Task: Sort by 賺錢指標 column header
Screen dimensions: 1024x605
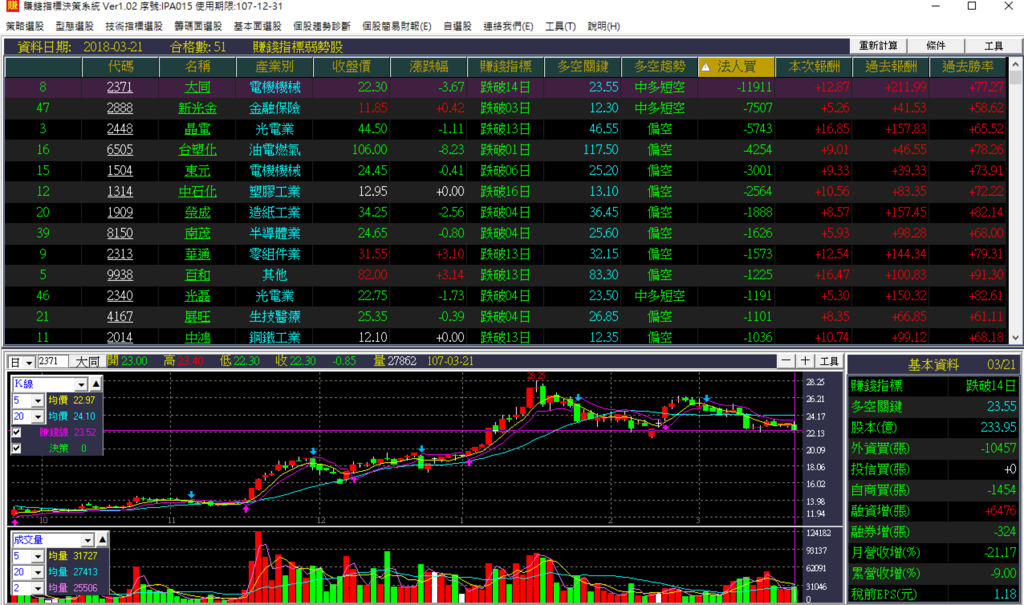Action: coord(505,67)
